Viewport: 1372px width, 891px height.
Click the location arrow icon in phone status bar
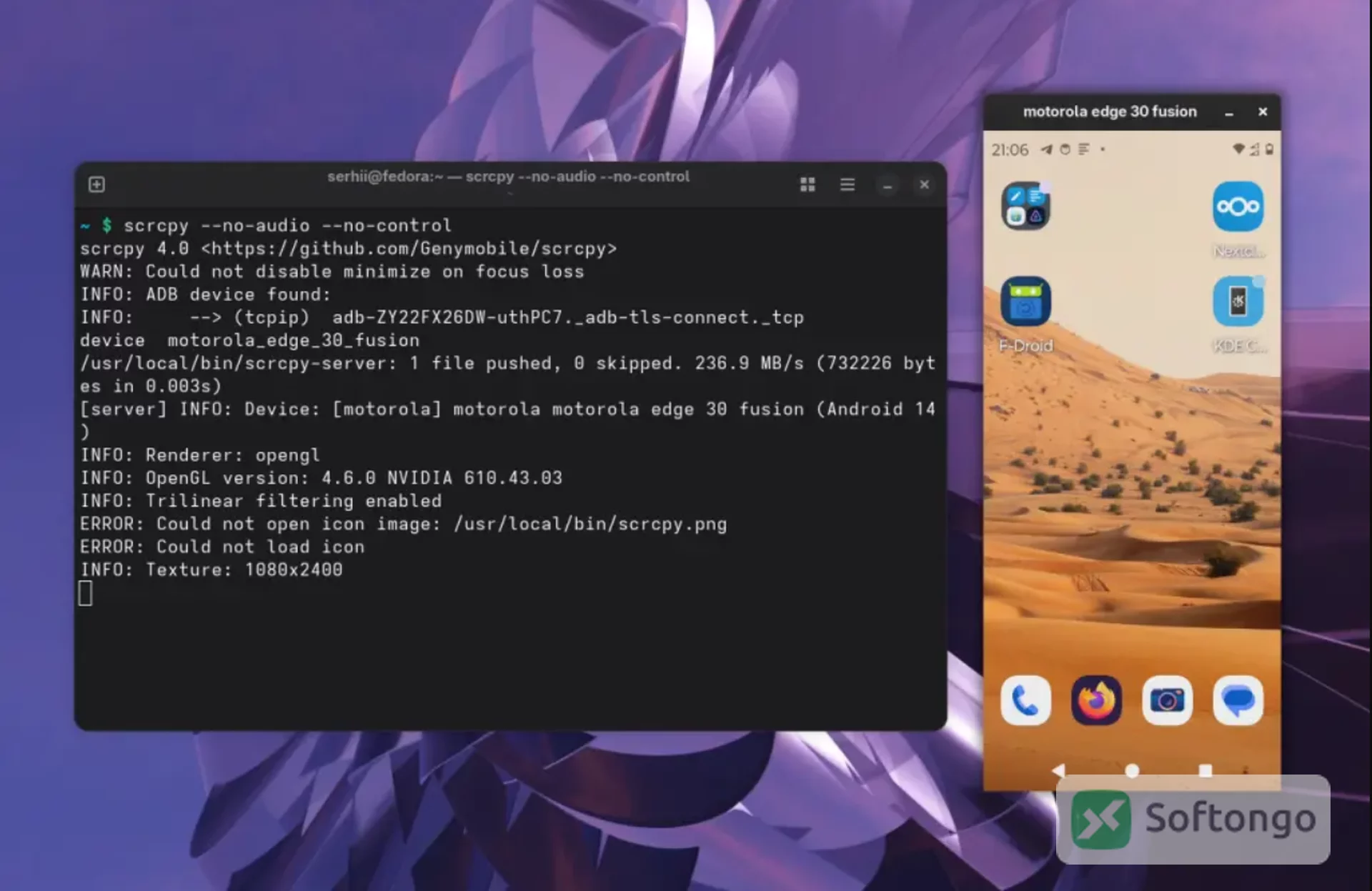coord(1046,149)
